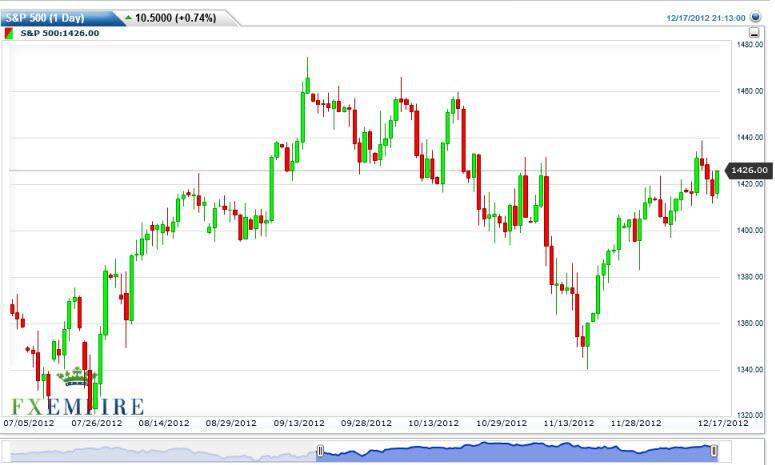The width and height of the screenshot is (775, 465).
Task: Click the greyed-out earlier range in navigator
Action: coord(160,452)
